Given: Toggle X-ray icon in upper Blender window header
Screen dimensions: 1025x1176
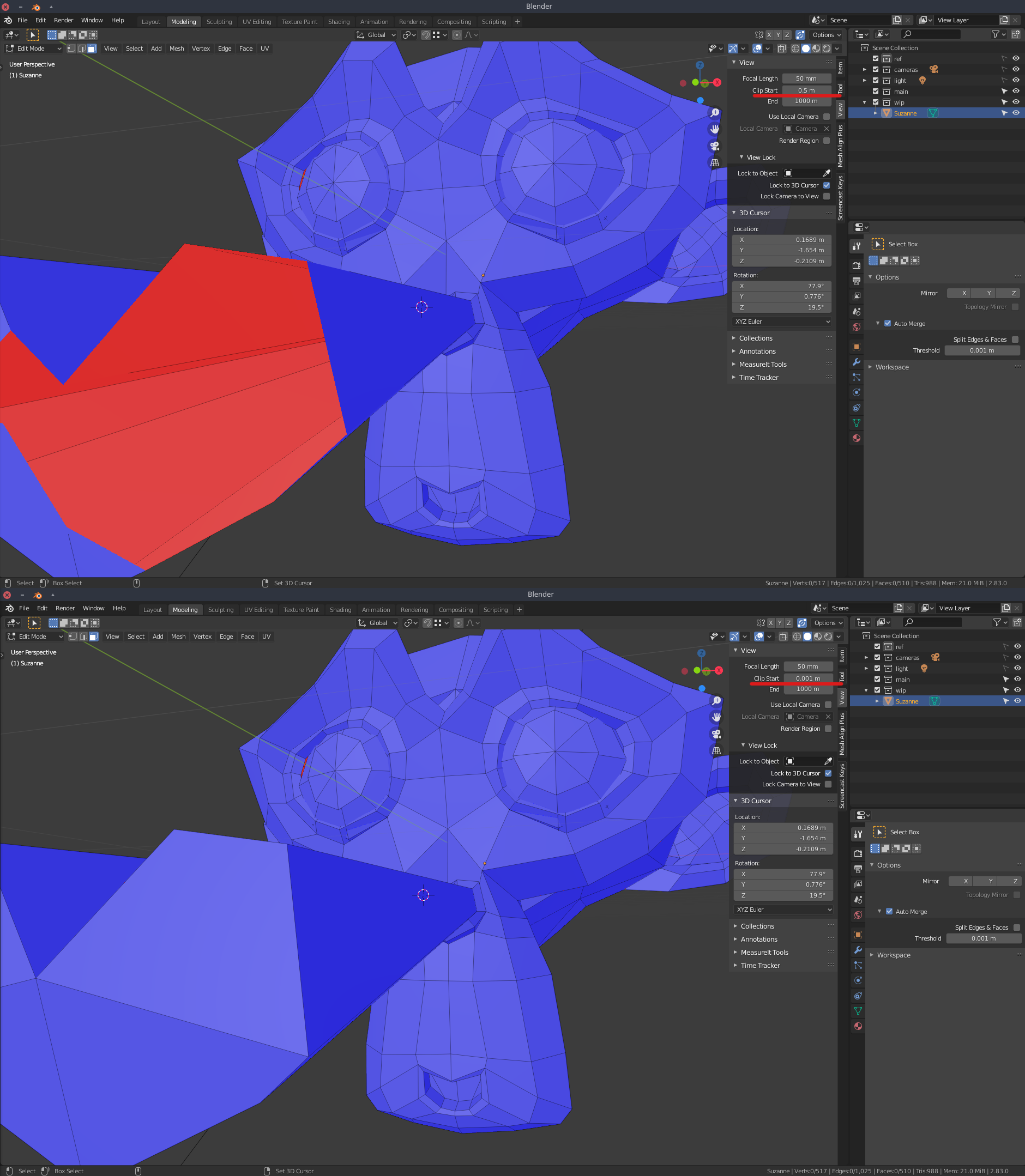Looking at the screenshot, I should tap(781, 49).
